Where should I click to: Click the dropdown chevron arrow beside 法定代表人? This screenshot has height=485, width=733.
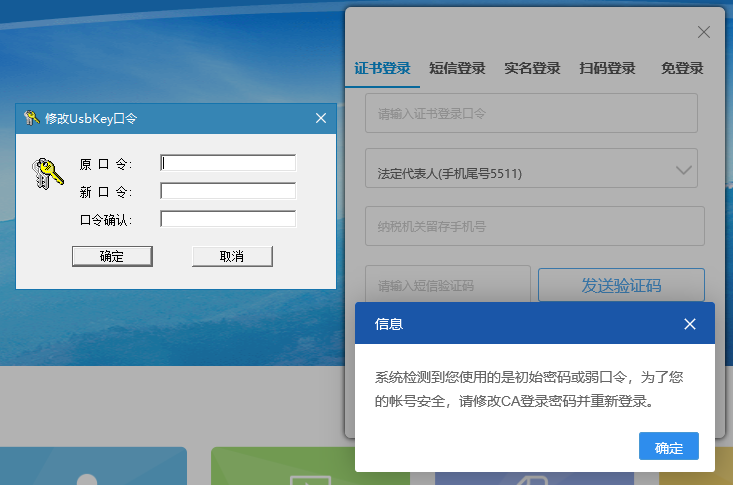(683, 170)
